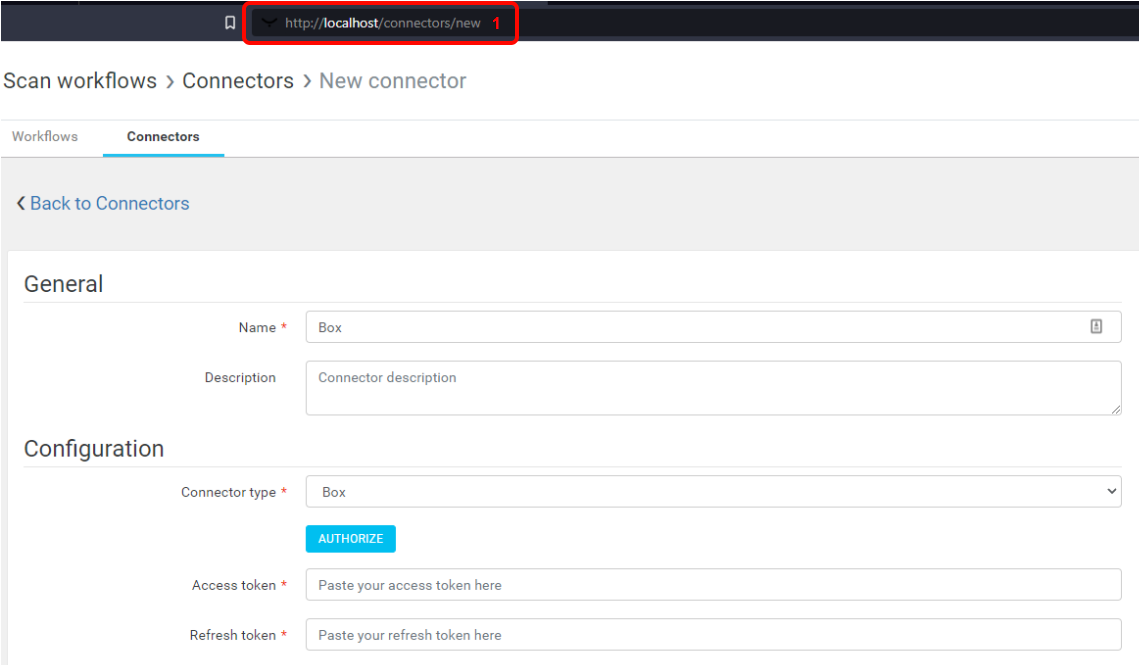The height and width of the screenshot is (665, 1139).
Task: Click the Connector type field label
Action: 228,492
